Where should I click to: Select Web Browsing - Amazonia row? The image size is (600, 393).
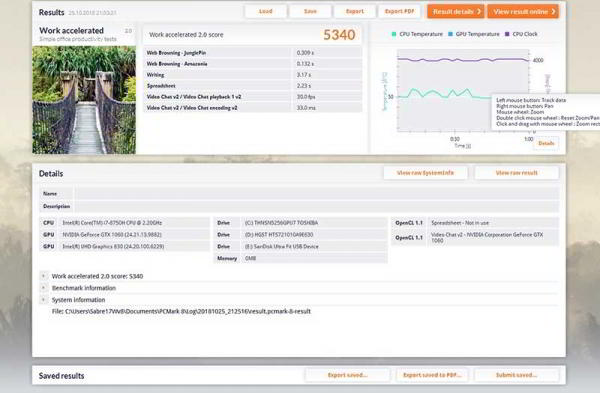pos(253,64)
